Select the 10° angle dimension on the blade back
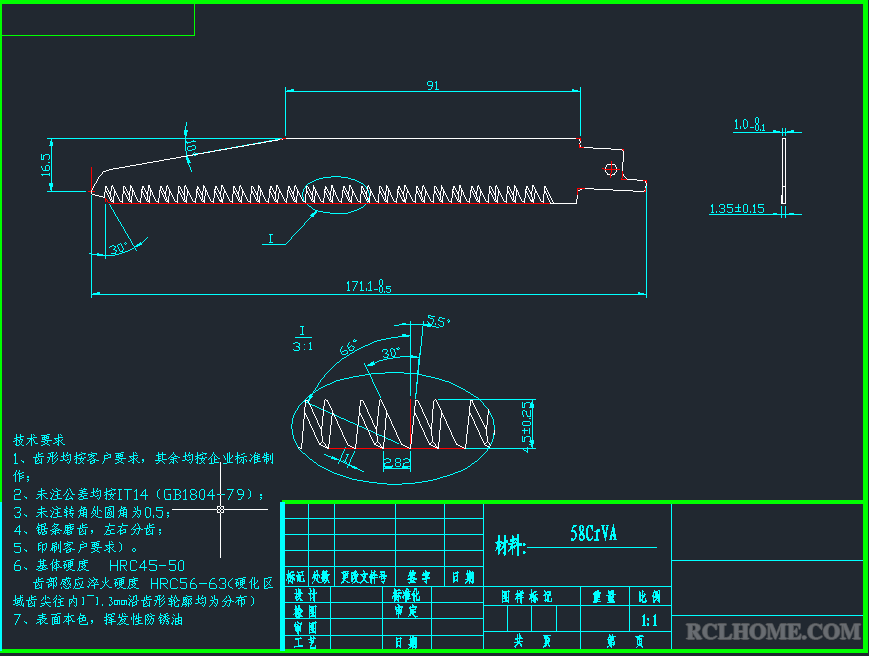Viewport: 869px width, 656px height. (191, 147)
